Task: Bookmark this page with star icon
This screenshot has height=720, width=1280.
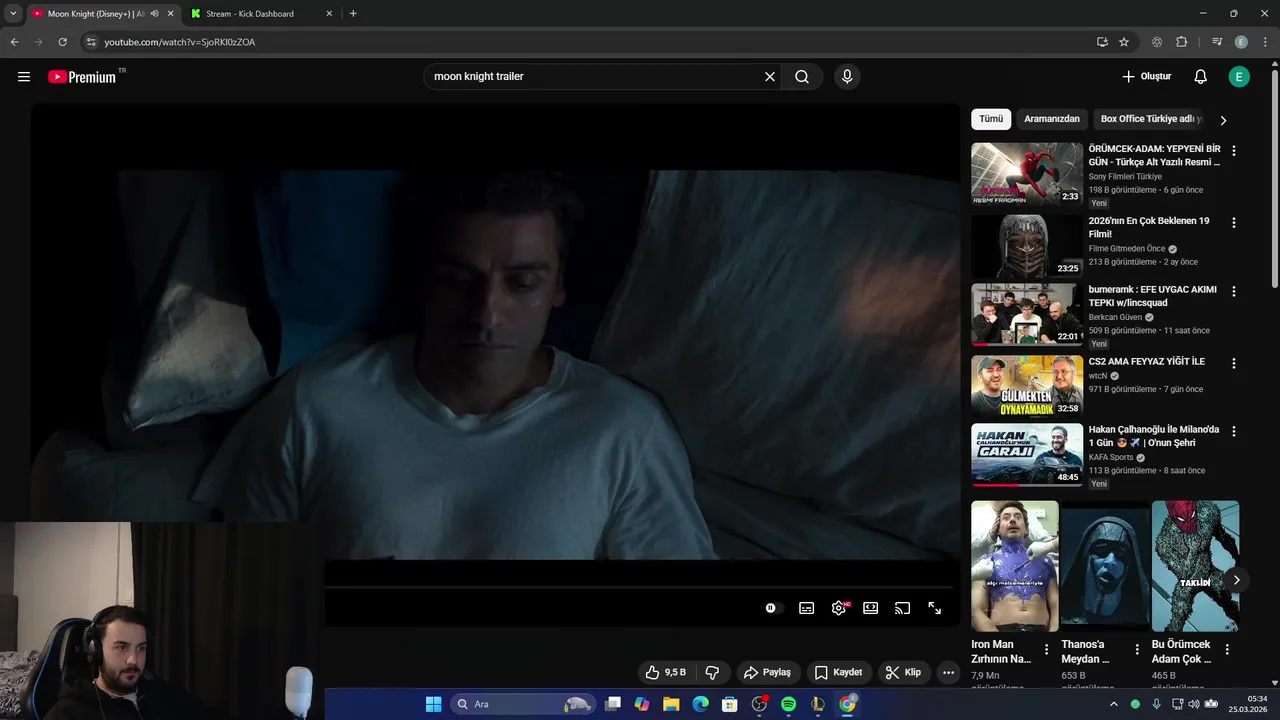Action: [1124, 42]
